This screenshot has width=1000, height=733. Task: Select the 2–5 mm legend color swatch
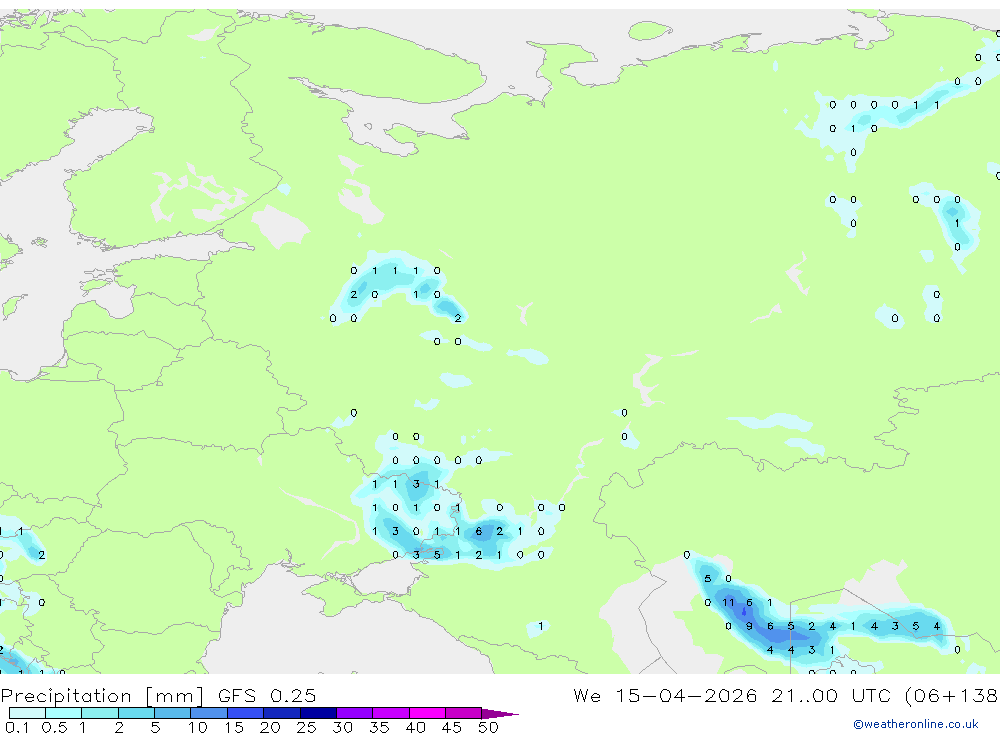136,713
